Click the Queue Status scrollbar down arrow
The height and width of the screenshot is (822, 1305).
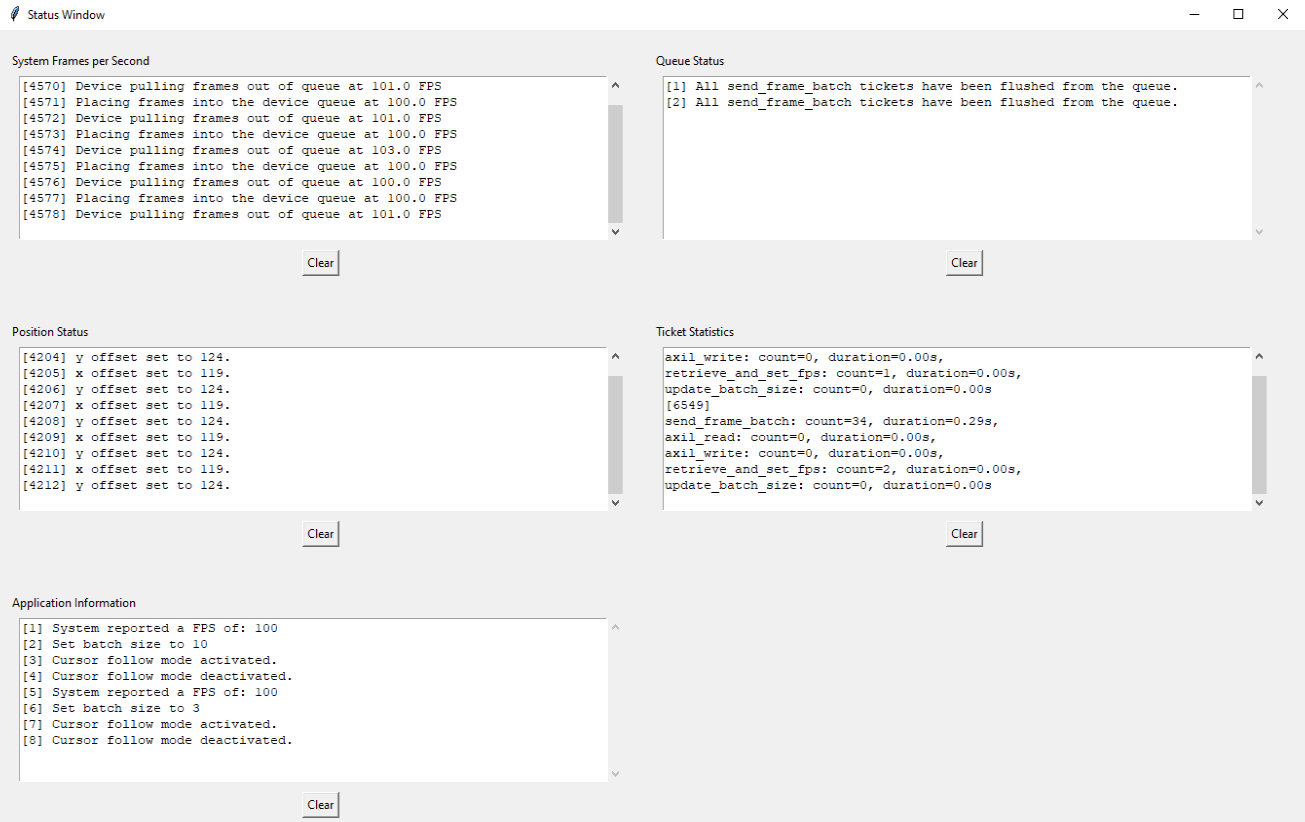1258,231
